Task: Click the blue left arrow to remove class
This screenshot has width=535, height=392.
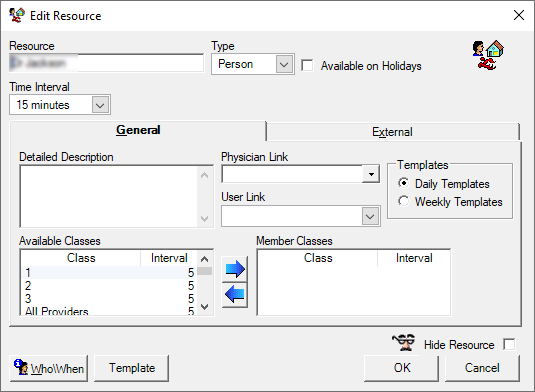Action: pyautogui.click(x=235, y=295)
